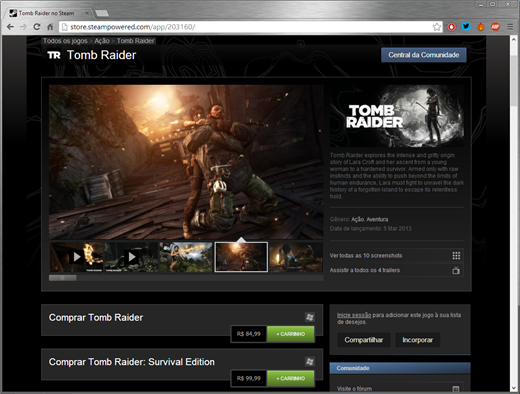Click Inicie sessão login link

point(354,315)
